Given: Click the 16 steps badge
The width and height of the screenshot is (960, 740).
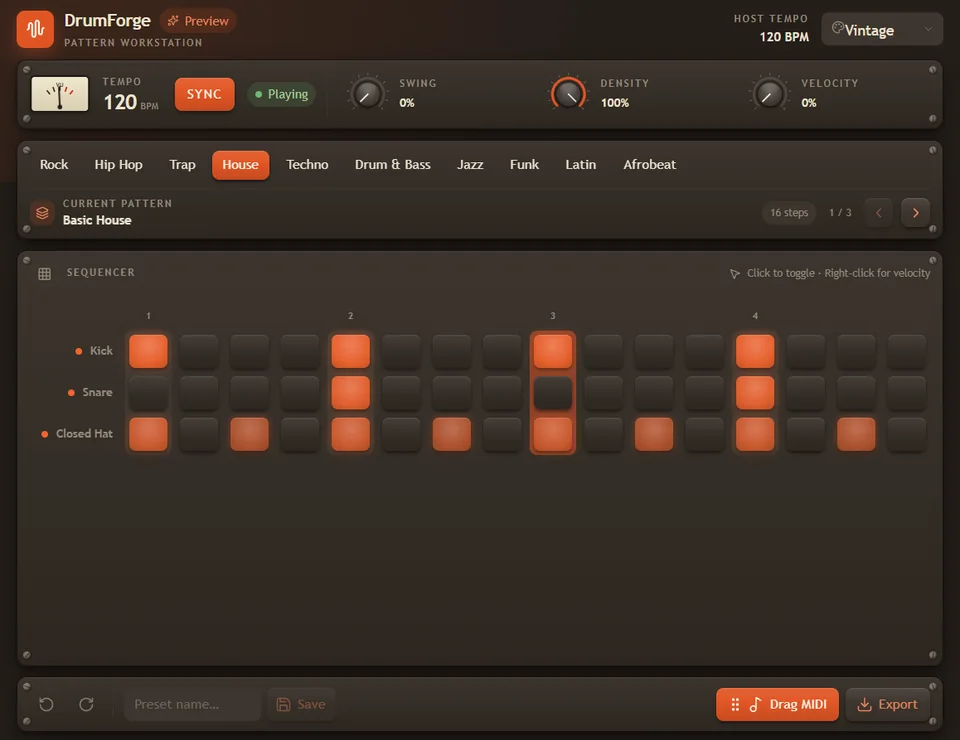Looking at the screenshot, I should [789, 212].
